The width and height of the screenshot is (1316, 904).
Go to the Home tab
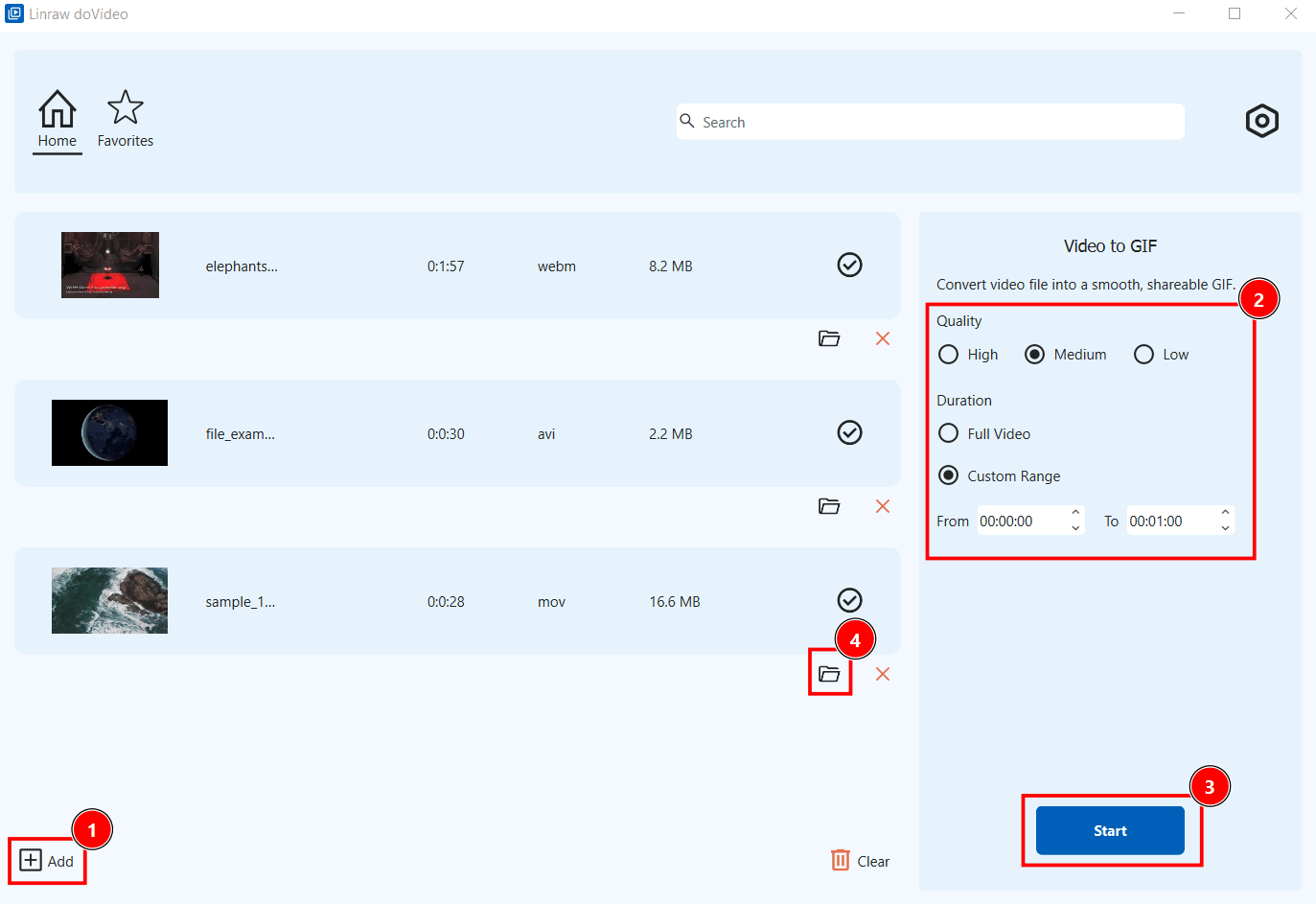[x=58, y=120]
